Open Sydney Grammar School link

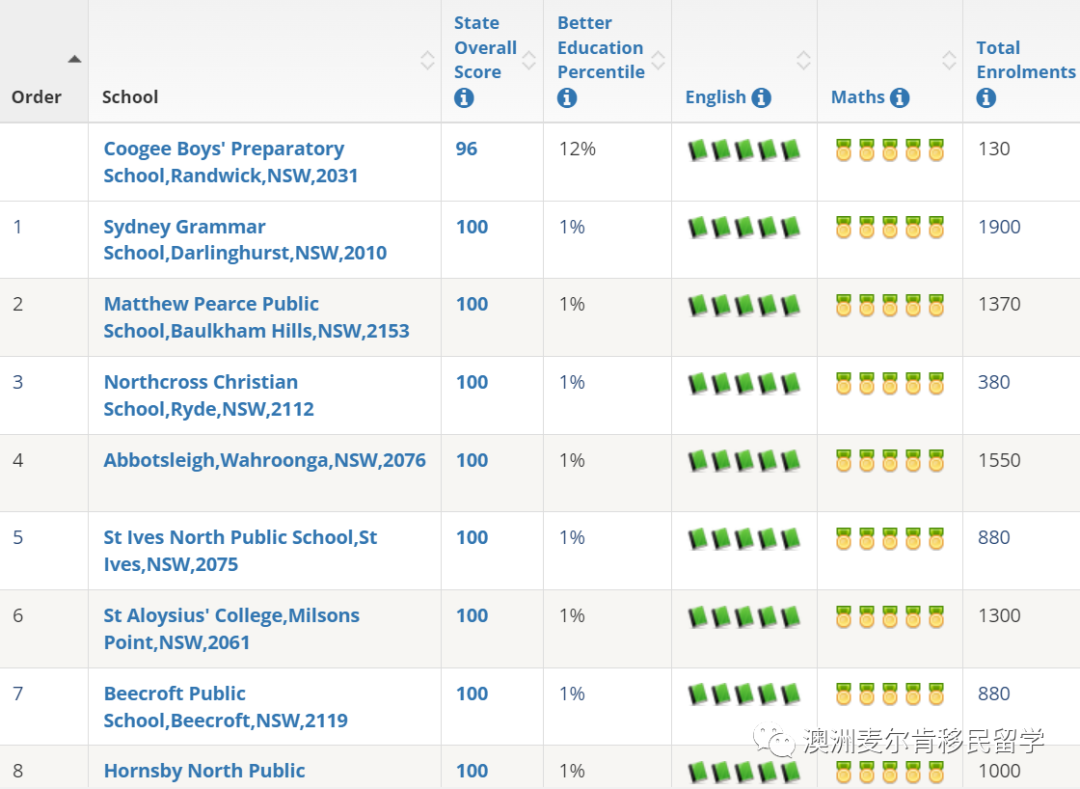(245, 240)
